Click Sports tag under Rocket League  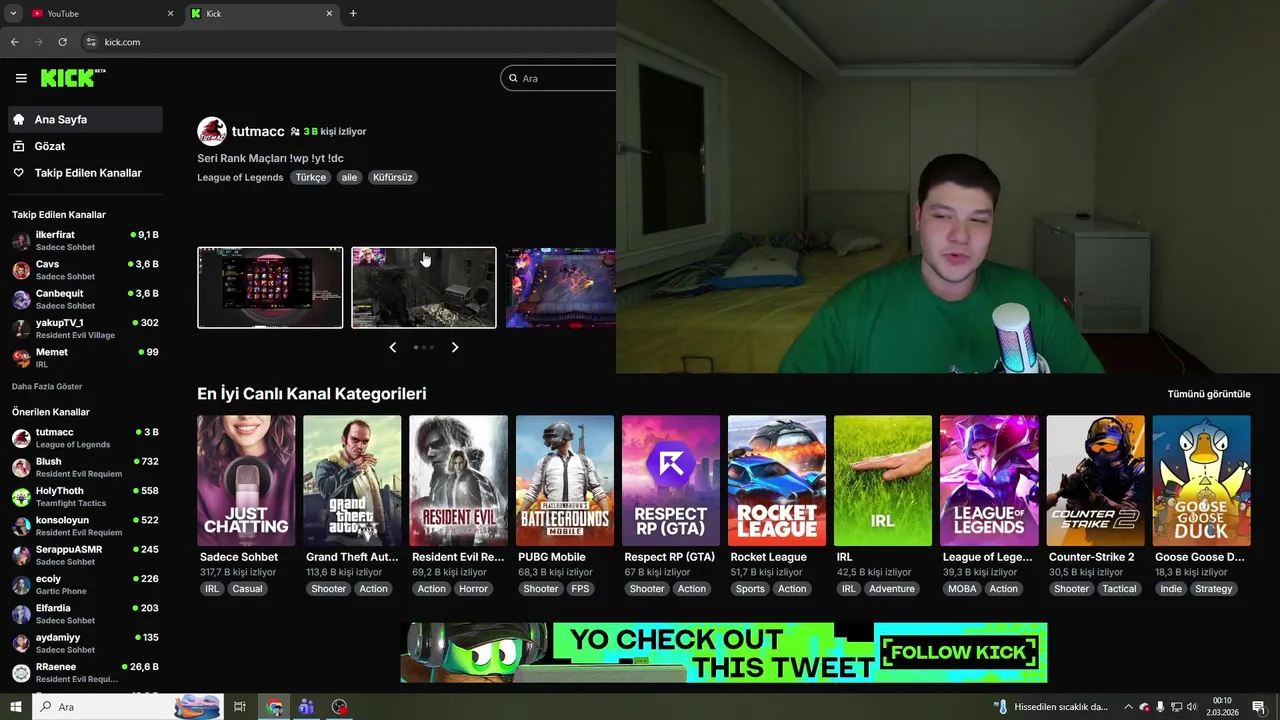[x=750, y=589]
